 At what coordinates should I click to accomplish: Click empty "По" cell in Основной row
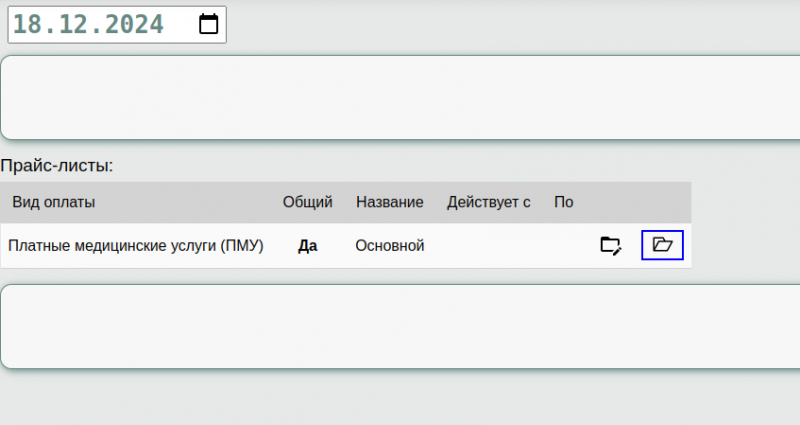click(563, 245)
